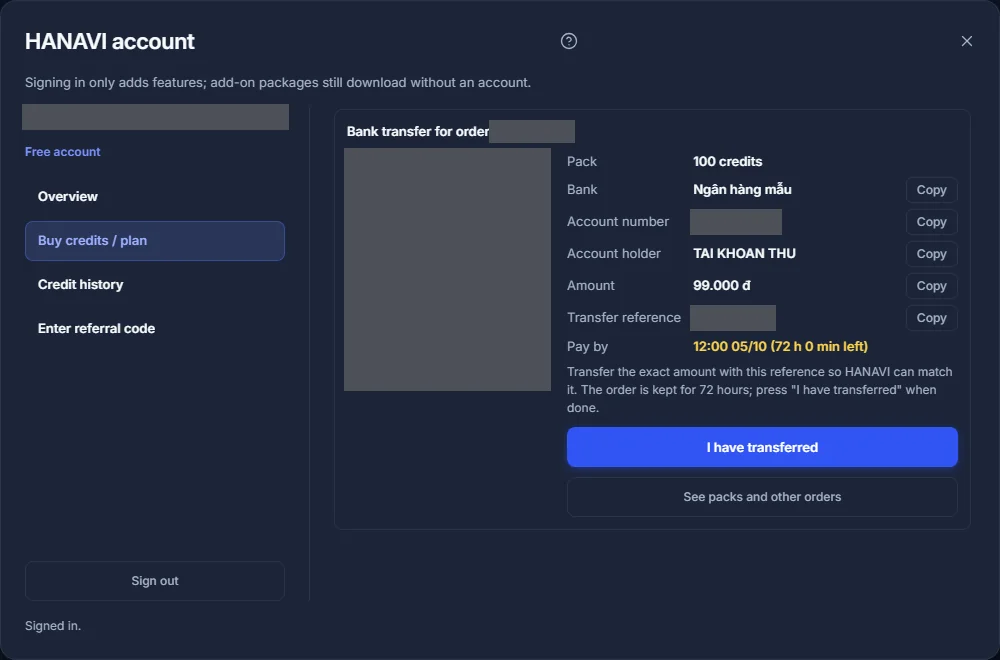
Task: Copy the Account number
Action: coord(931,222)
